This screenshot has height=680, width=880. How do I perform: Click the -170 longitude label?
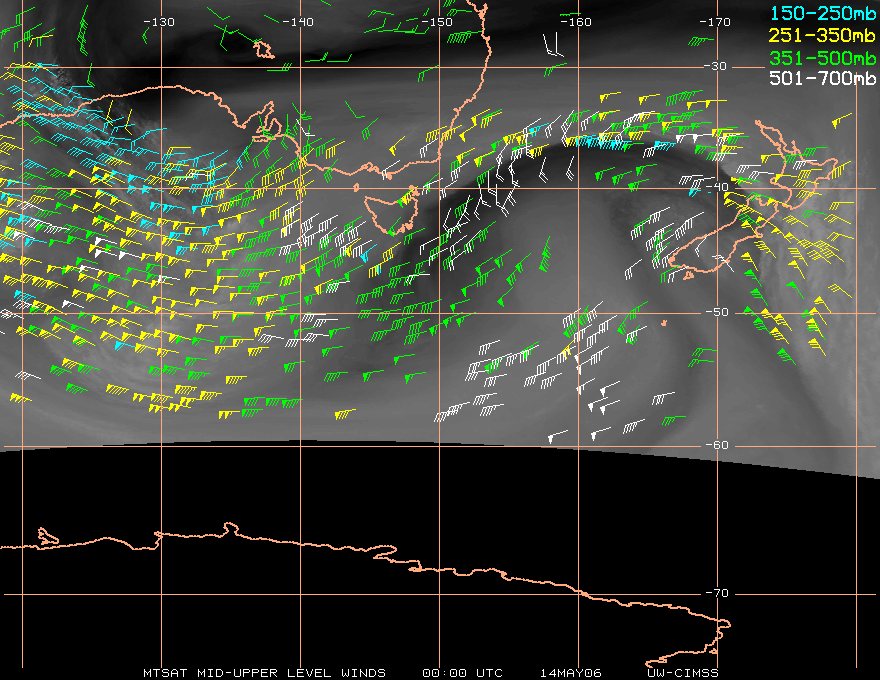tap(715, 22)
